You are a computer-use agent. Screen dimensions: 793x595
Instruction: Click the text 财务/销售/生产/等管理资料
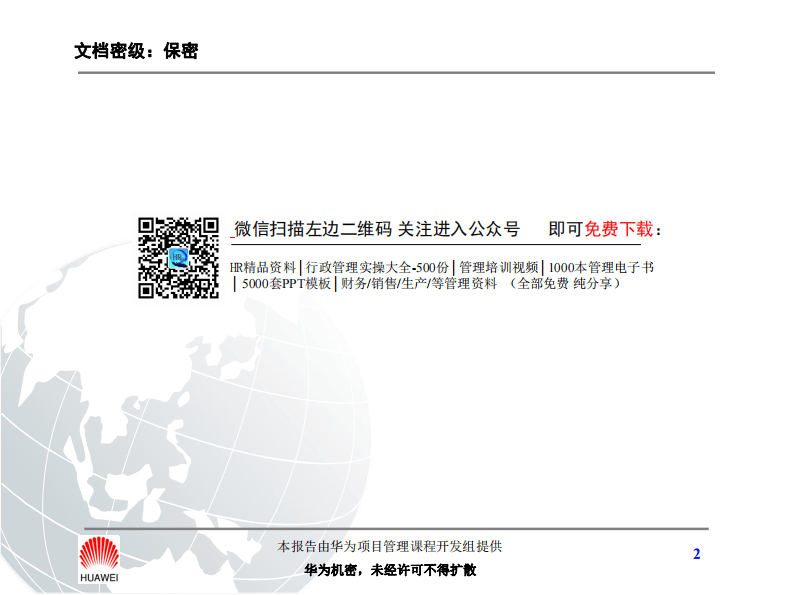point(419,283)
